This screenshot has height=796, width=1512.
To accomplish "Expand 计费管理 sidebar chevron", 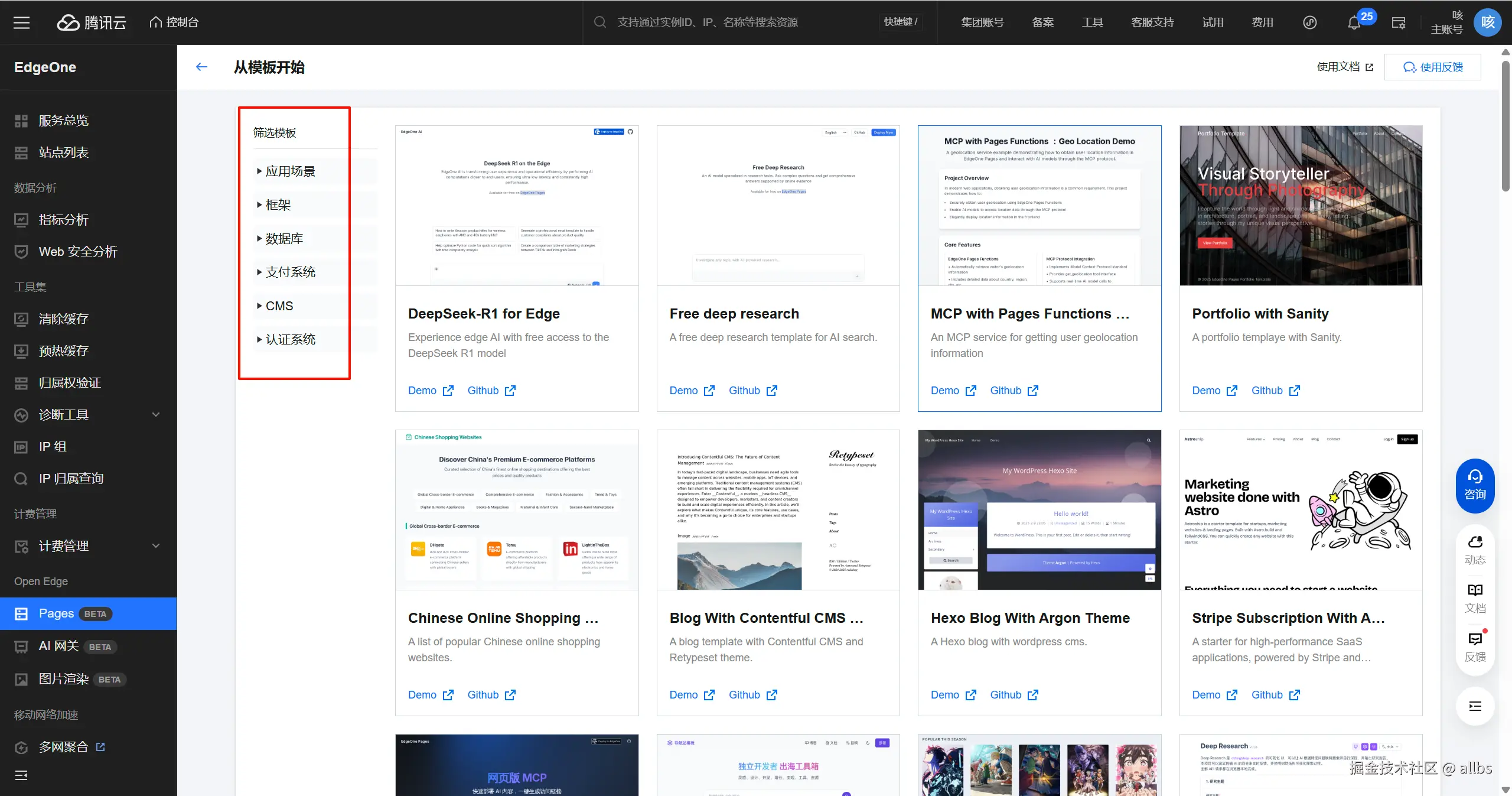I will 156,546.
